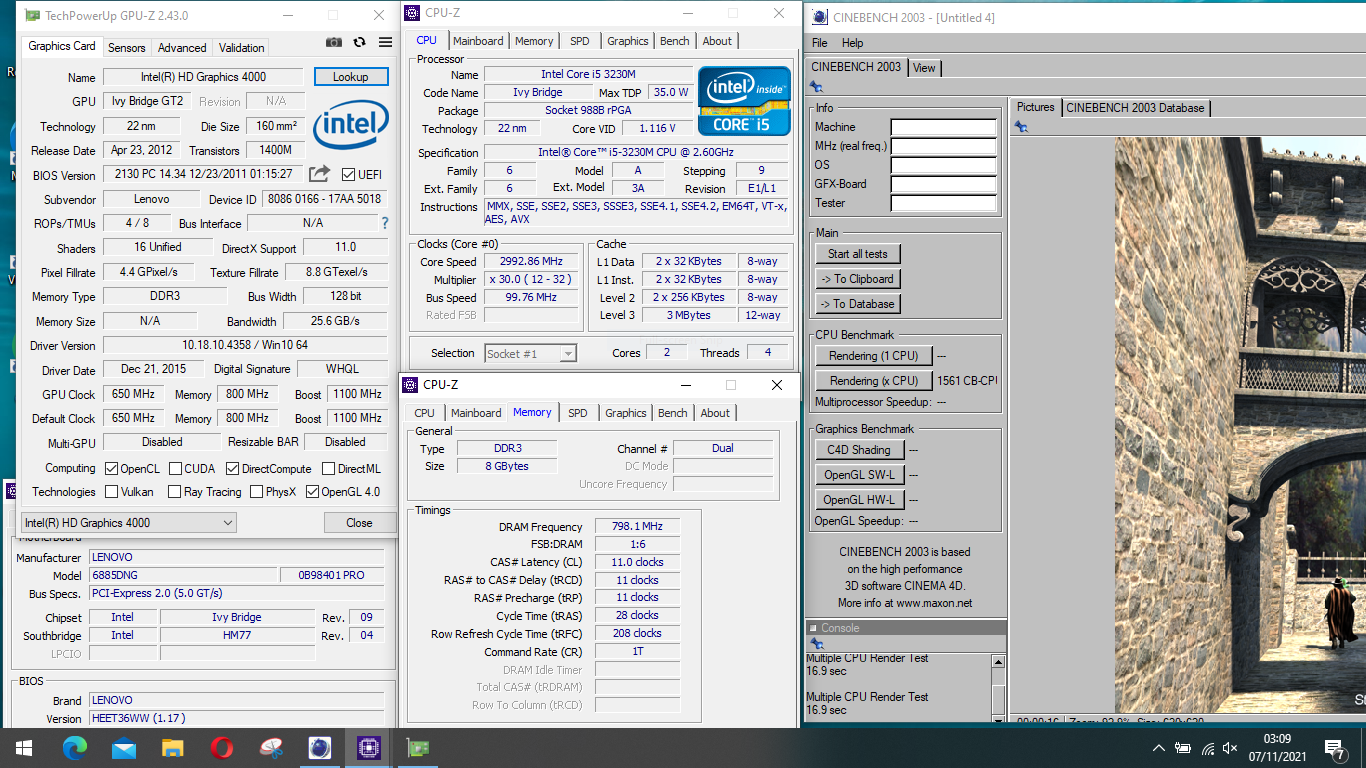This screenshot has width=1366, height=768.
Task: Toggle the UEFI checkbox in GPU-Z
Action: [x=349, y=175]
